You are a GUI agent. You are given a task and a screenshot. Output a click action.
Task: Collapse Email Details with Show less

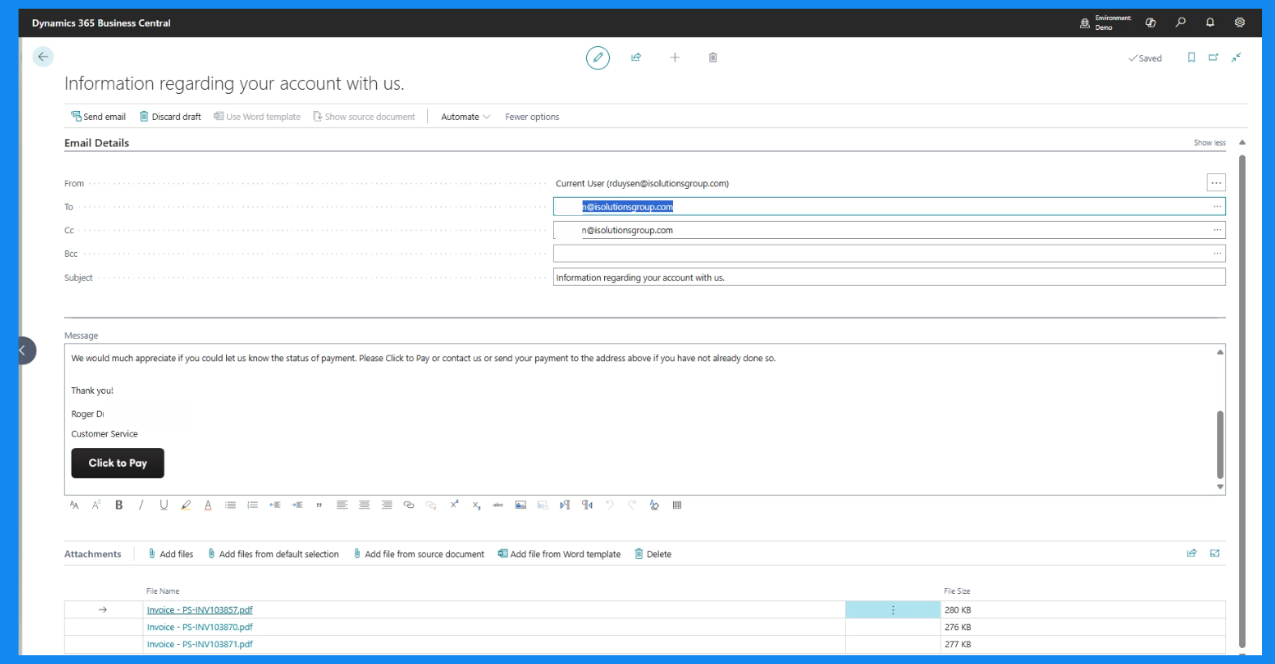1209,143
